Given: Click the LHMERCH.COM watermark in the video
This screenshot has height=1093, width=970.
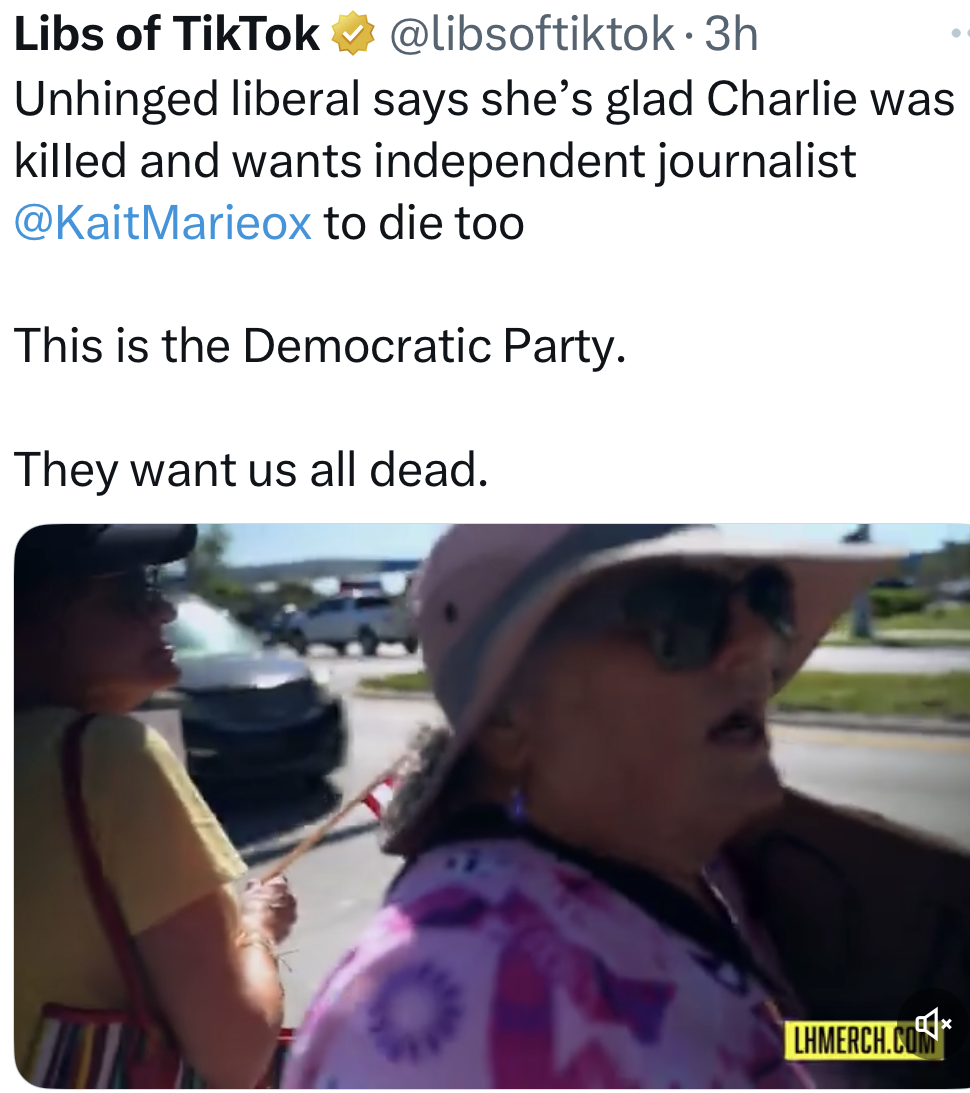Looking at the screenshot, I should pyautogui.click(x=863, y=1042).
